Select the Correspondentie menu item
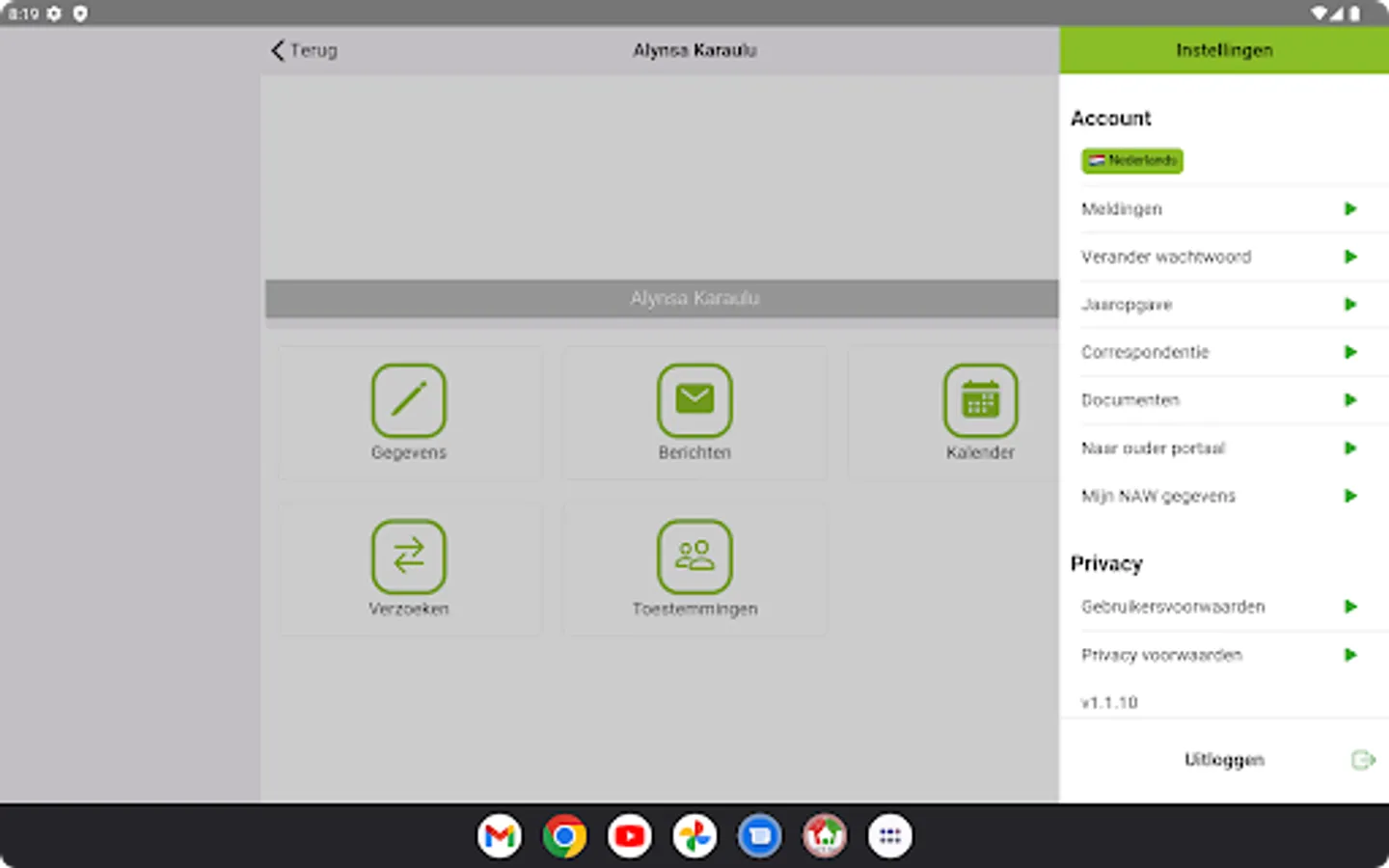Screen dimensions: 1389x868 [1225, 352]
